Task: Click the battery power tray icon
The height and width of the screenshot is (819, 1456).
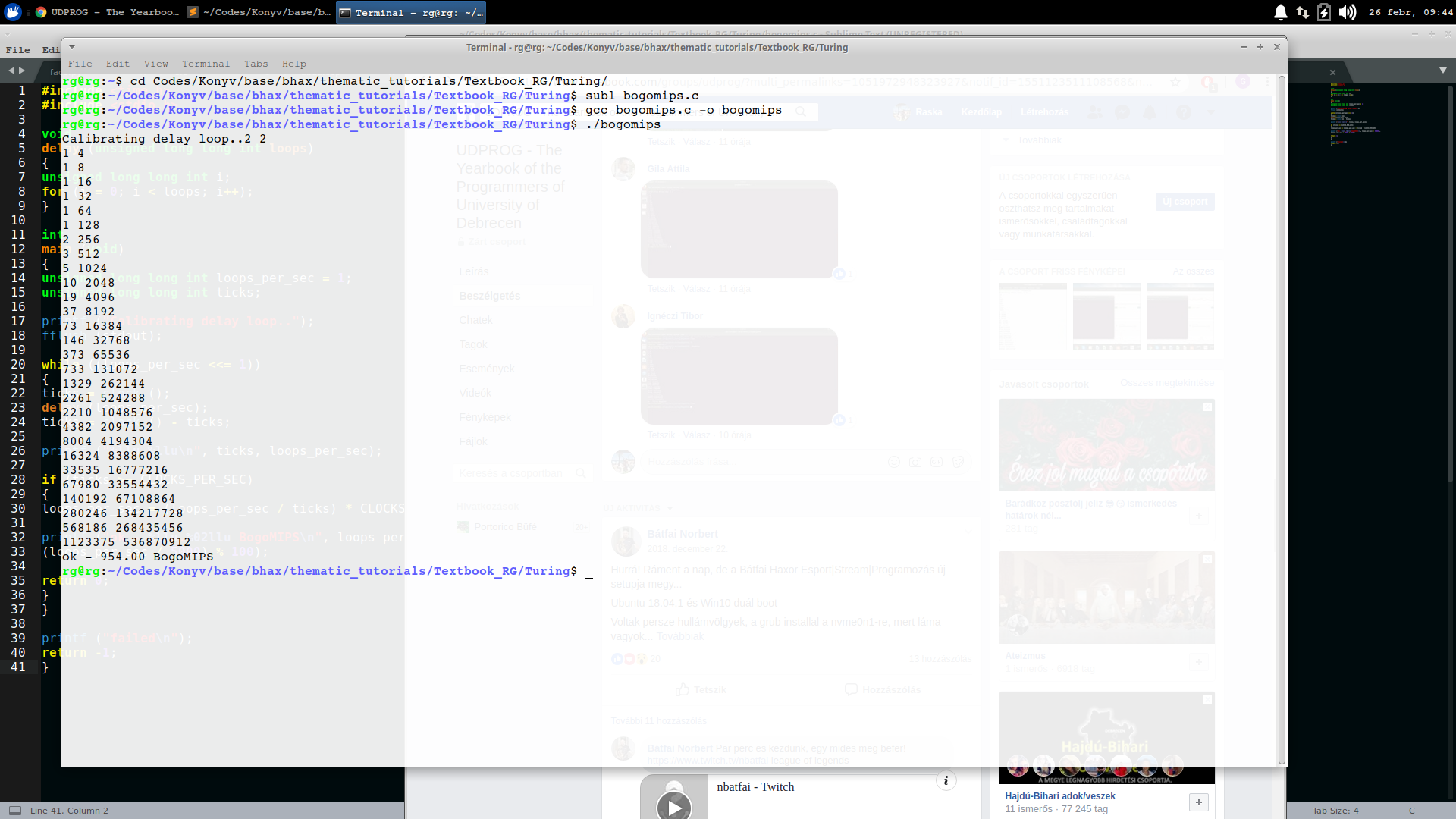Action: (x=1324, y=12)
